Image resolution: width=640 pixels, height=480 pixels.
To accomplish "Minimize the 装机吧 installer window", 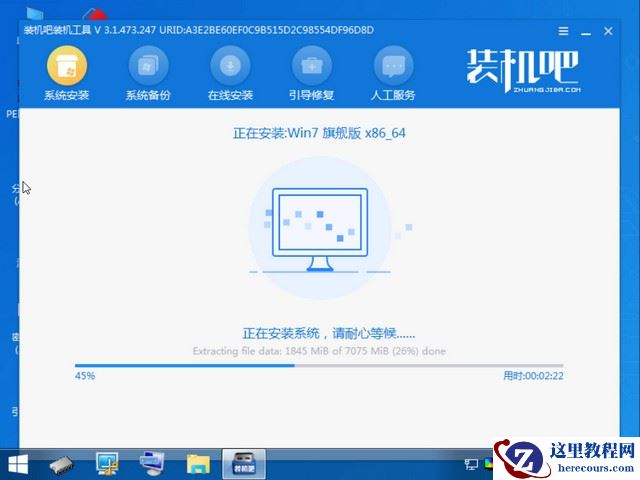I will 586,32.
